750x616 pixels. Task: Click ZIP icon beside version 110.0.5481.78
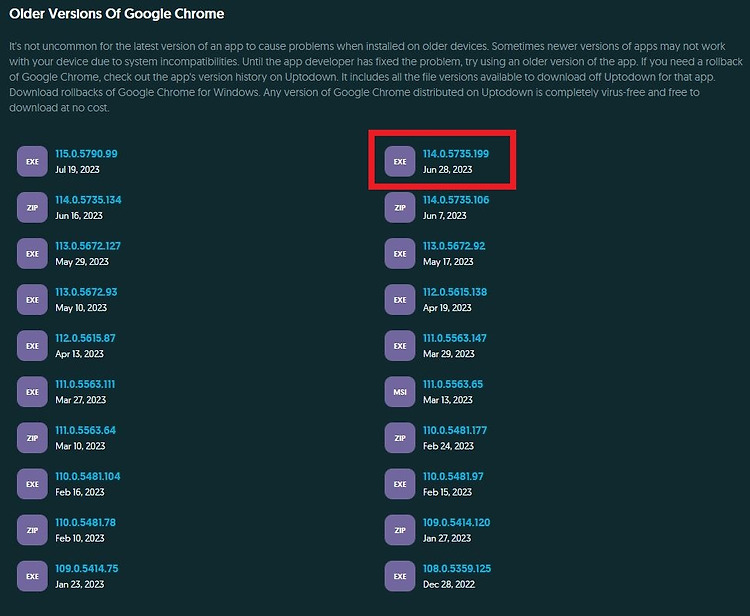[x=32, y=530]
